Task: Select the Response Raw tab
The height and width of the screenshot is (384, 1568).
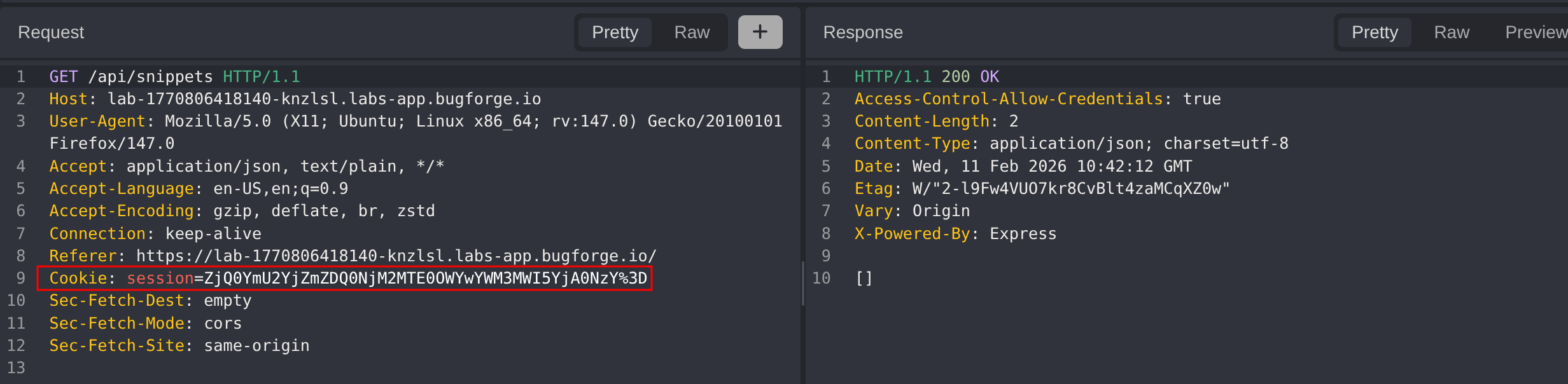Action: (1452, 32)
